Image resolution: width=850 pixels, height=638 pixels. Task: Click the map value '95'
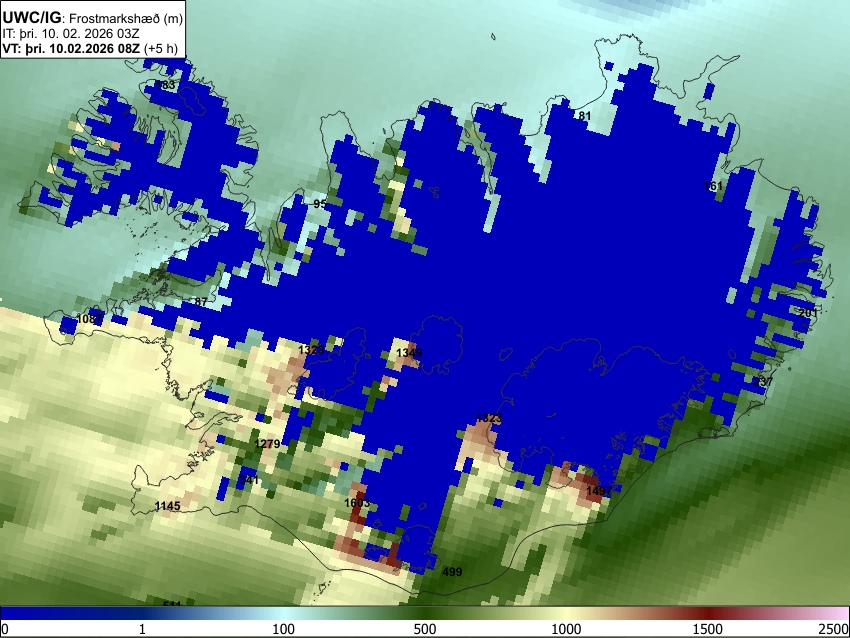coord(320,204)
